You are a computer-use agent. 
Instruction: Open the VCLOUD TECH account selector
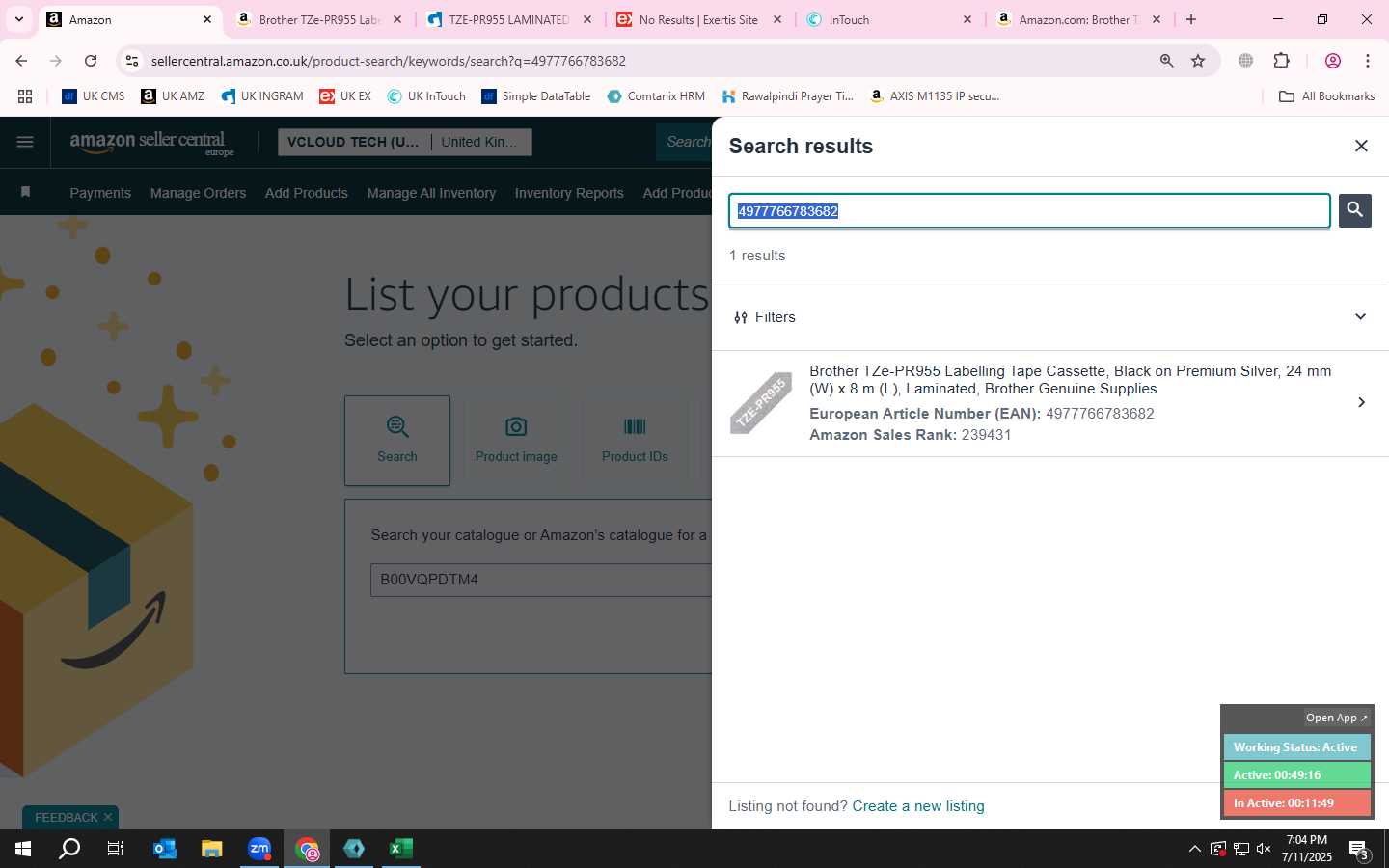pos(354,142)
